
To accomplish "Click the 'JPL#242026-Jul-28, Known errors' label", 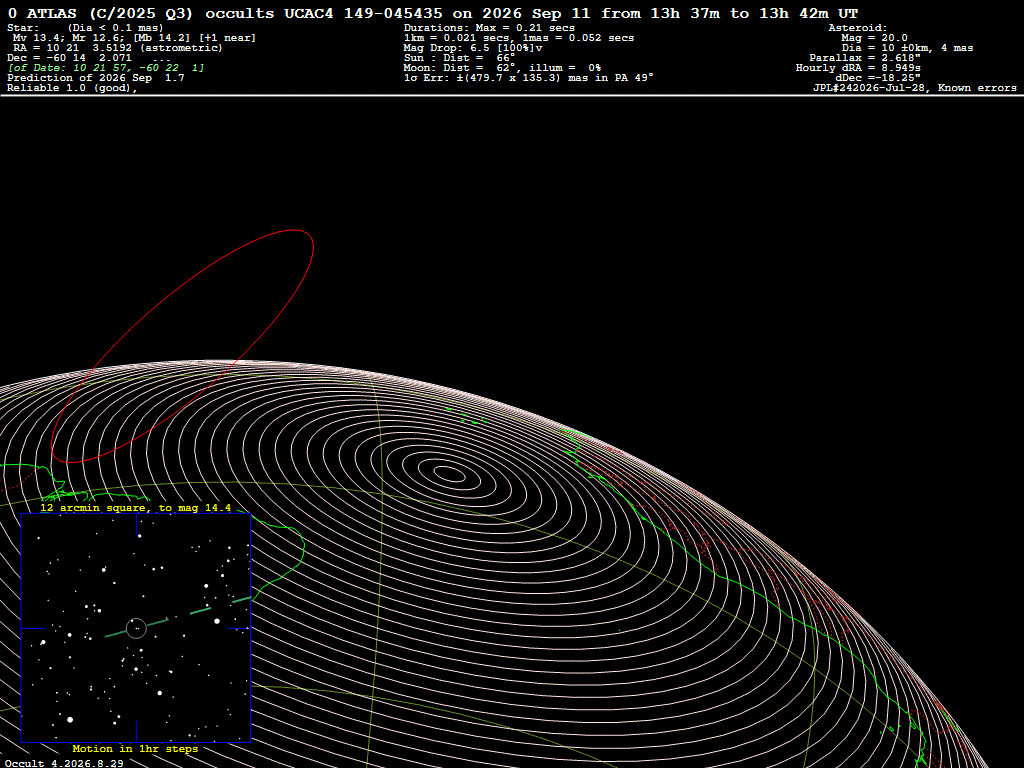I will (x=914, y=88).
